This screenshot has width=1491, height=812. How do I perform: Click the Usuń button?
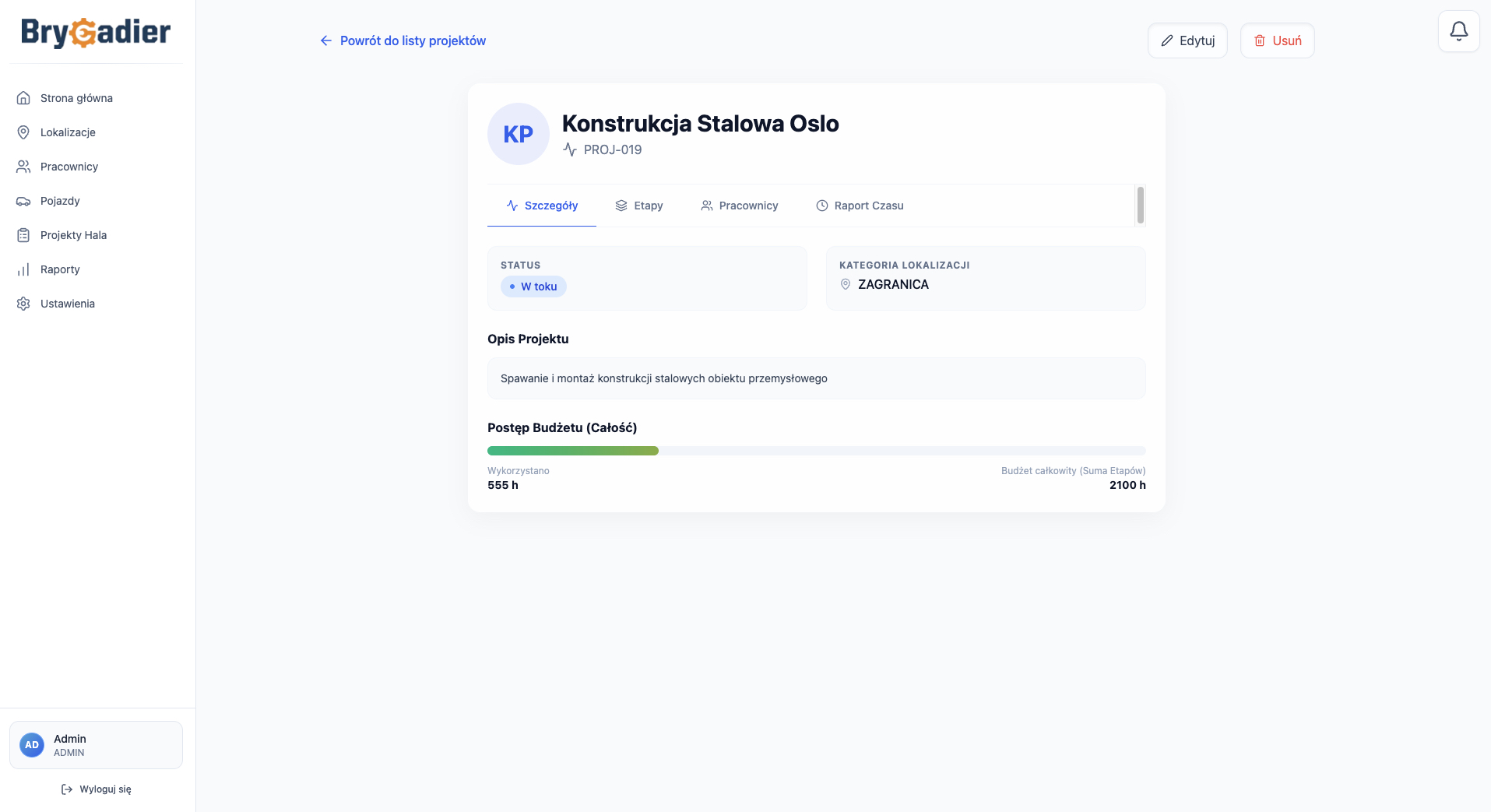coord(1277,40)
